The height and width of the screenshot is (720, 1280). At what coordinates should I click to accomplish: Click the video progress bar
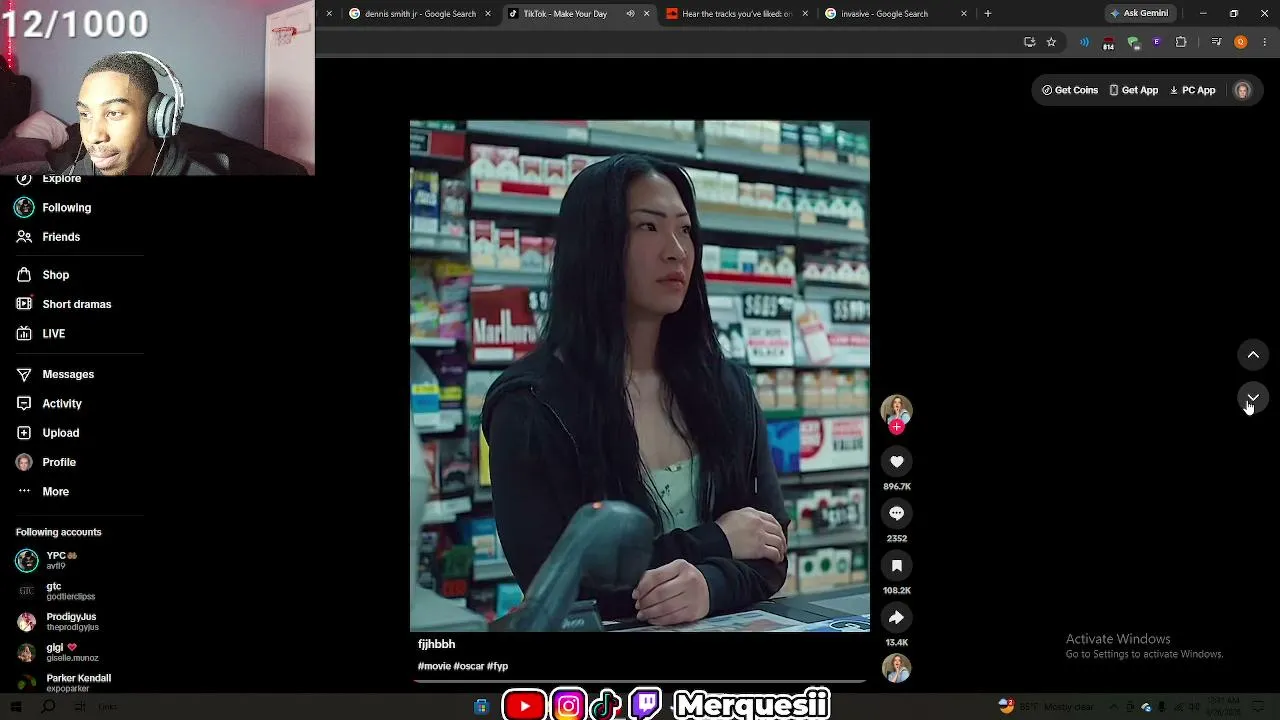pos(640,682)
